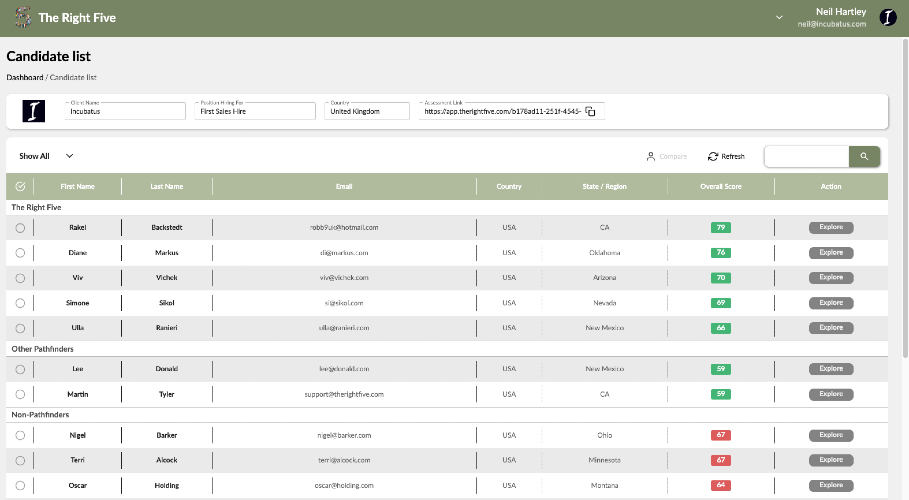Click the Compare person icon
Screen dimensions: 909x500
(650, 157)
